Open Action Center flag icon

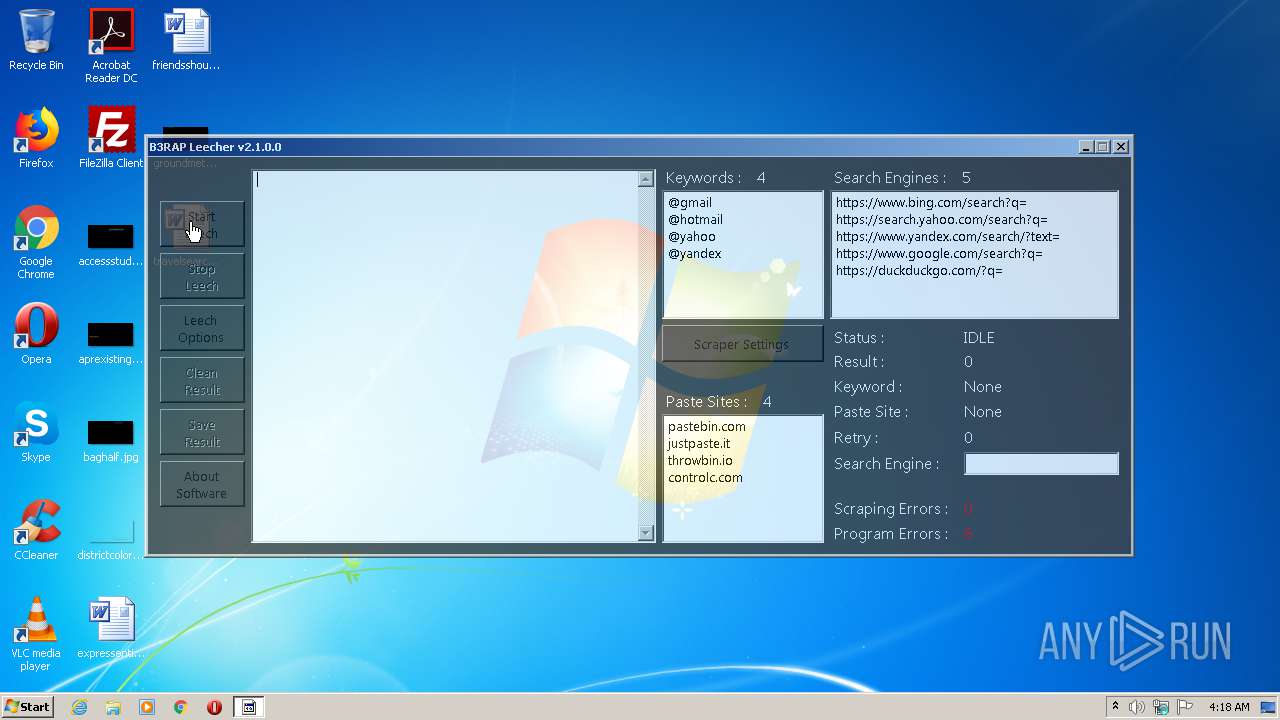1185,707
